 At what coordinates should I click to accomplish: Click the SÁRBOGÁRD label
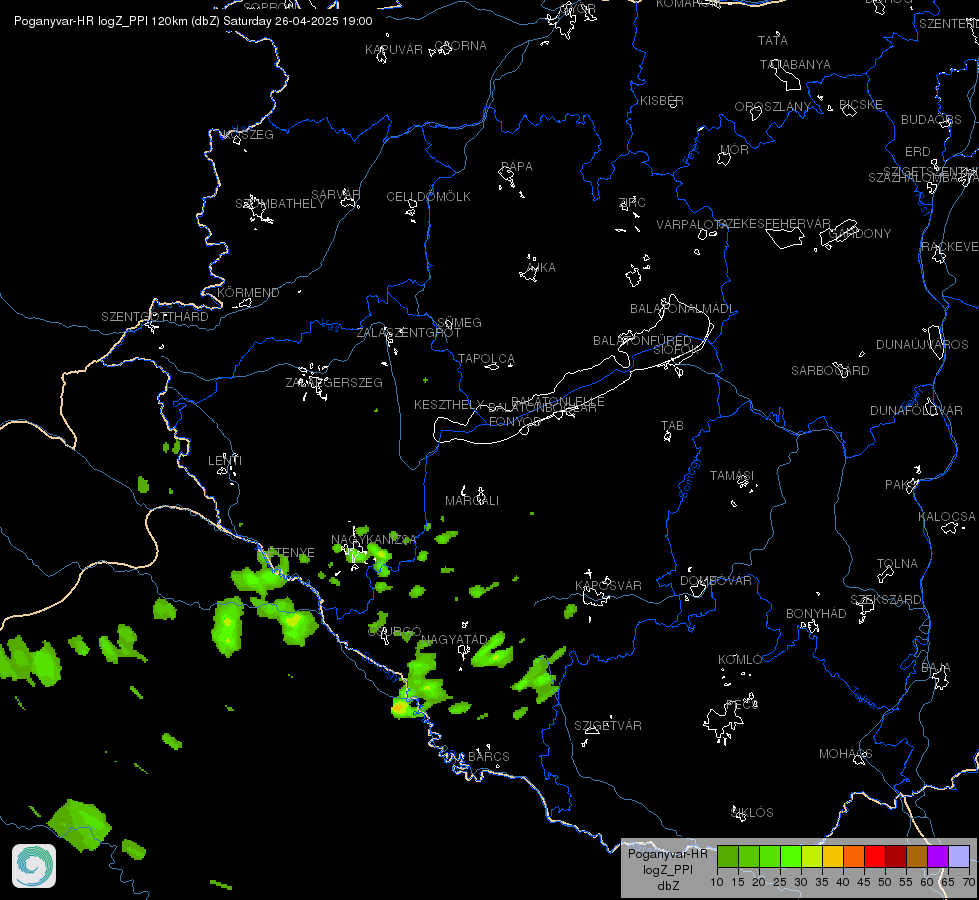point(830,371)
